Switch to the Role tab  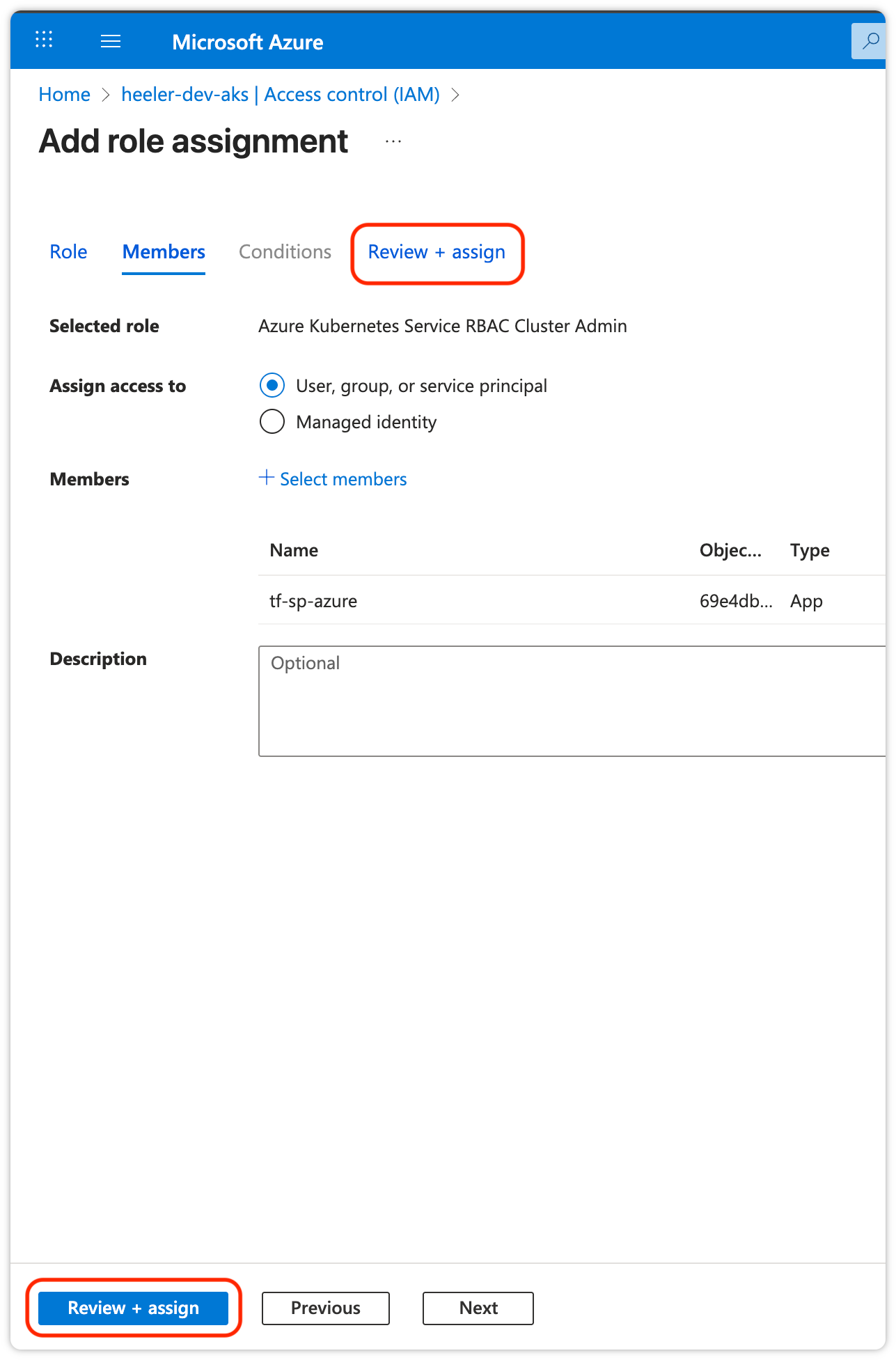(68, 252)
